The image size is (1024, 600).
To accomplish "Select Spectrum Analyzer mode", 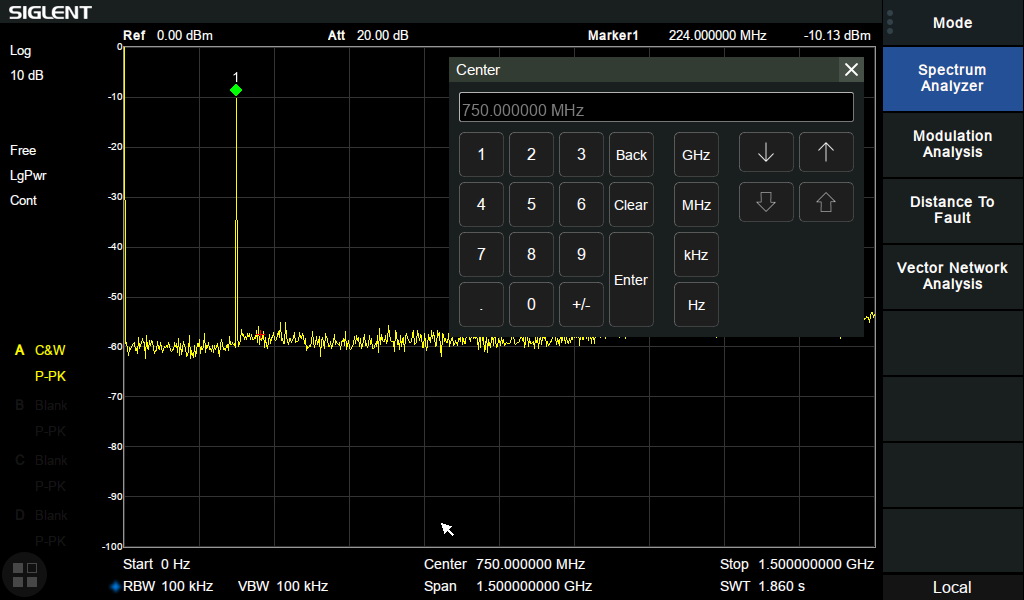I will 952,78.
